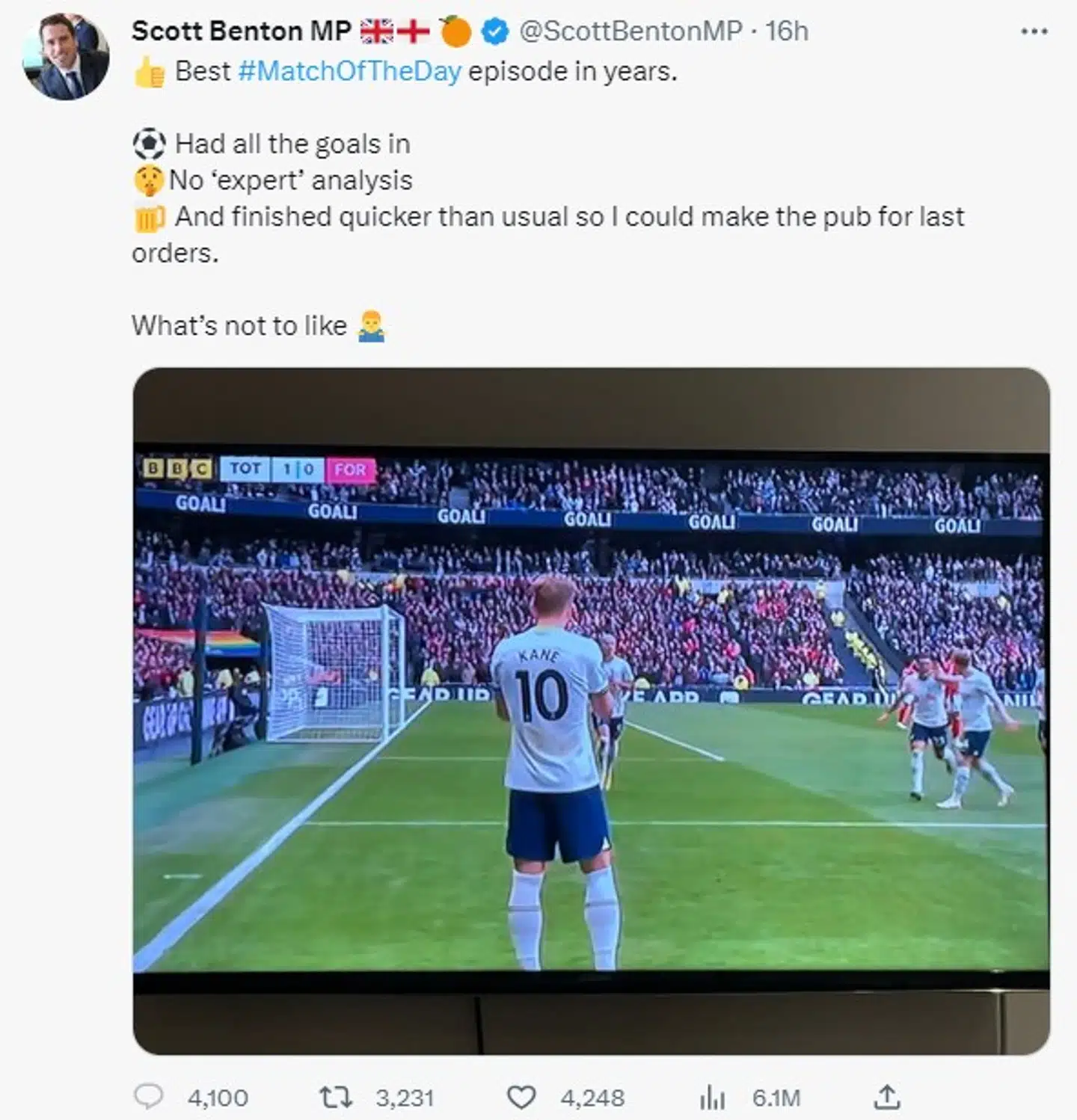Viewport: 1077px width, 1120px height.
Task: Click the reply speech bubble icon
Action: (x=148, y=1097)
